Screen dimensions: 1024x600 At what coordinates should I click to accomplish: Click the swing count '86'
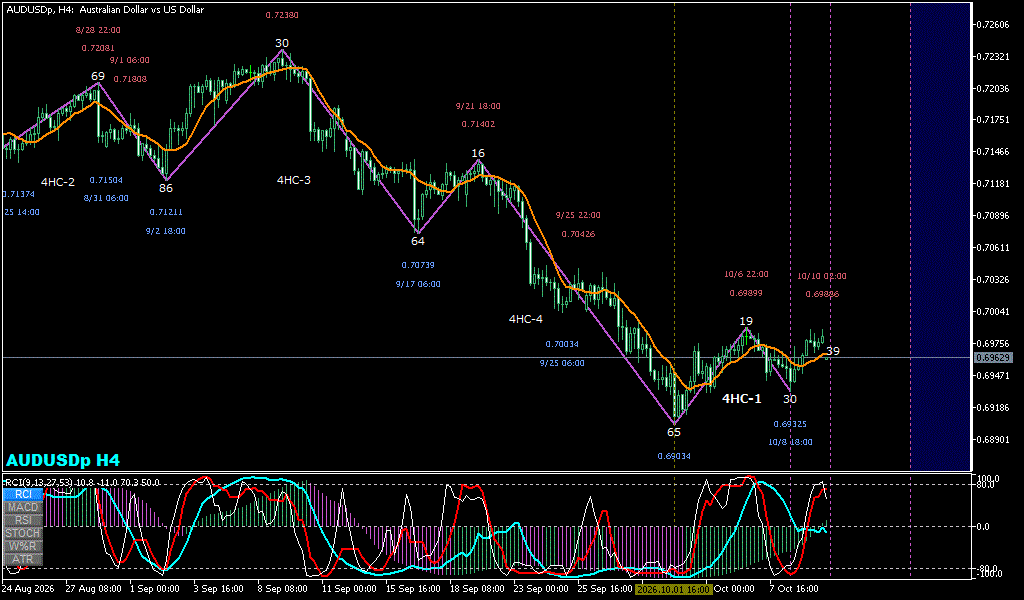point(166,188)
